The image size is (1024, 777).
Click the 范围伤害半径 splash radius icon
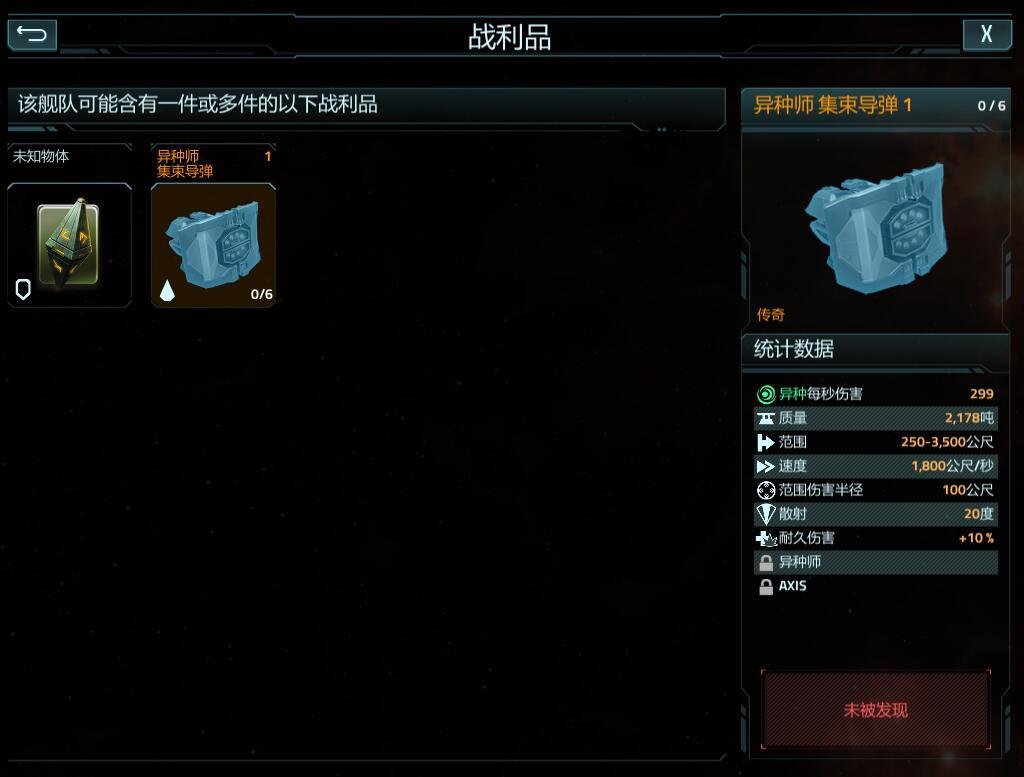click(x=765, y=490)
